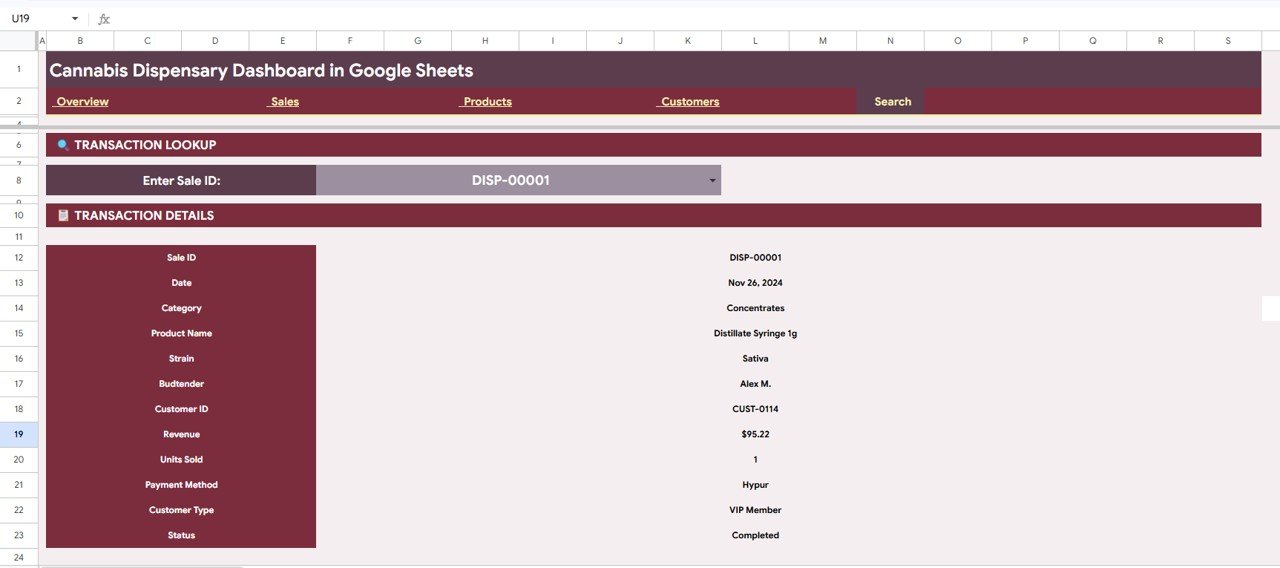Screen dimensions: 1280x568
Task: Select the Hypur payment value
Action: [755, 485]
